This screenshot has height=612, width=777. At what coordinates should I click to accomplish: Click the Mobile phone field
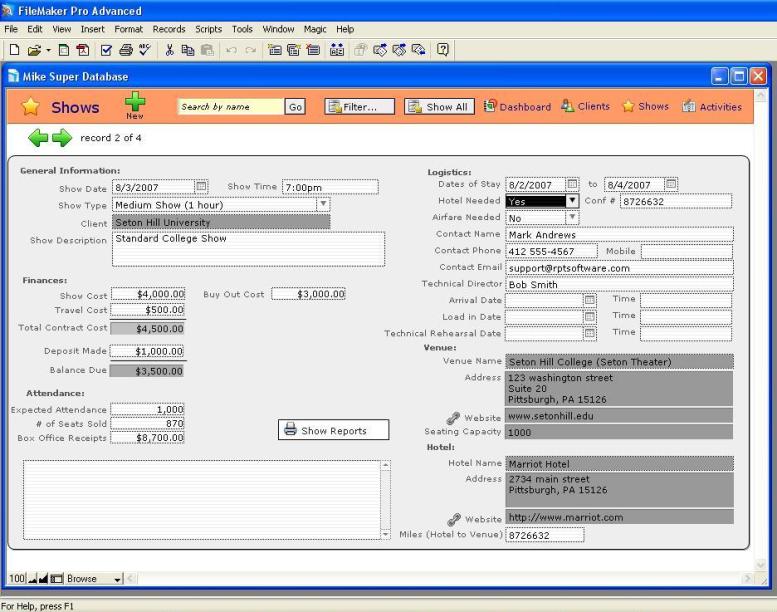pyautogui.click(x=686, y=251)
